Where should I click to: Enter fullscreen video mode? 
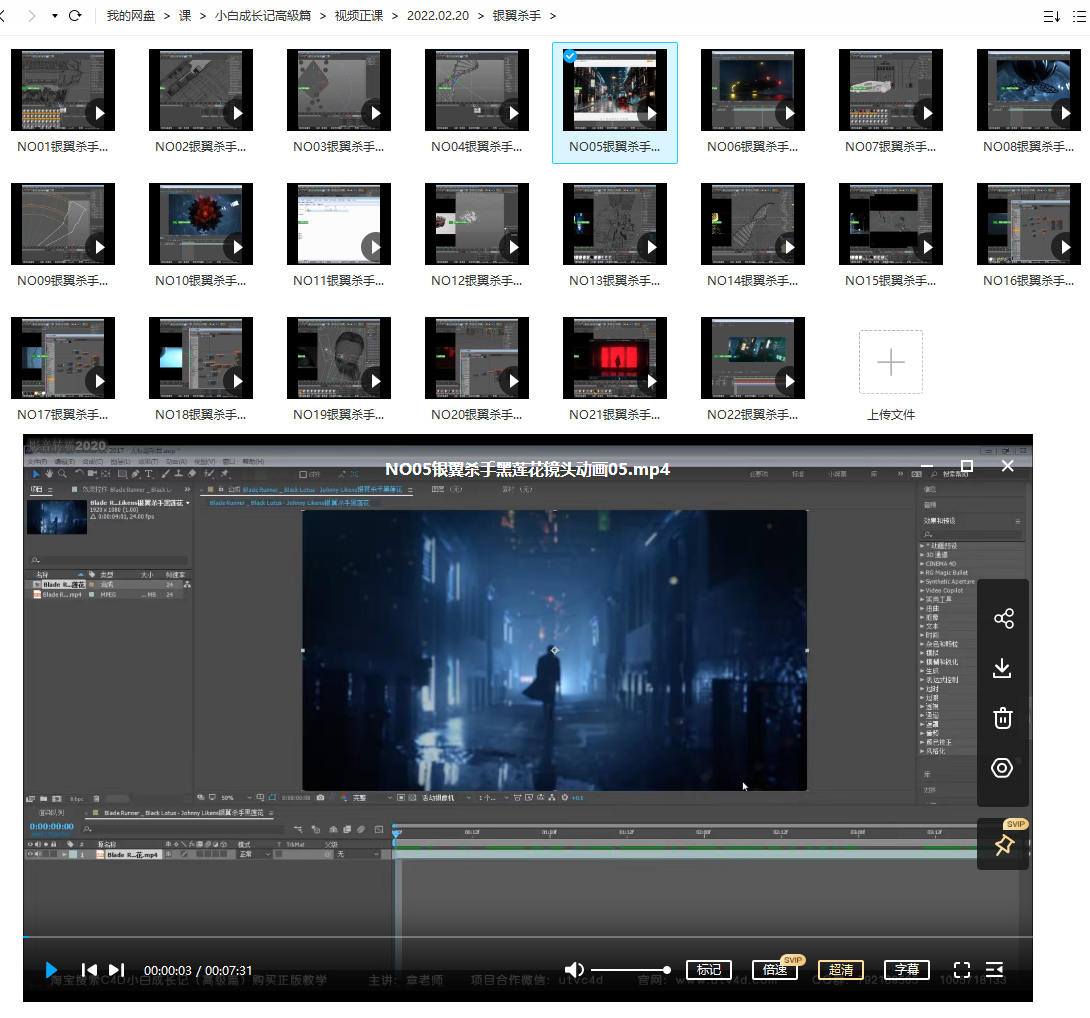962,970
